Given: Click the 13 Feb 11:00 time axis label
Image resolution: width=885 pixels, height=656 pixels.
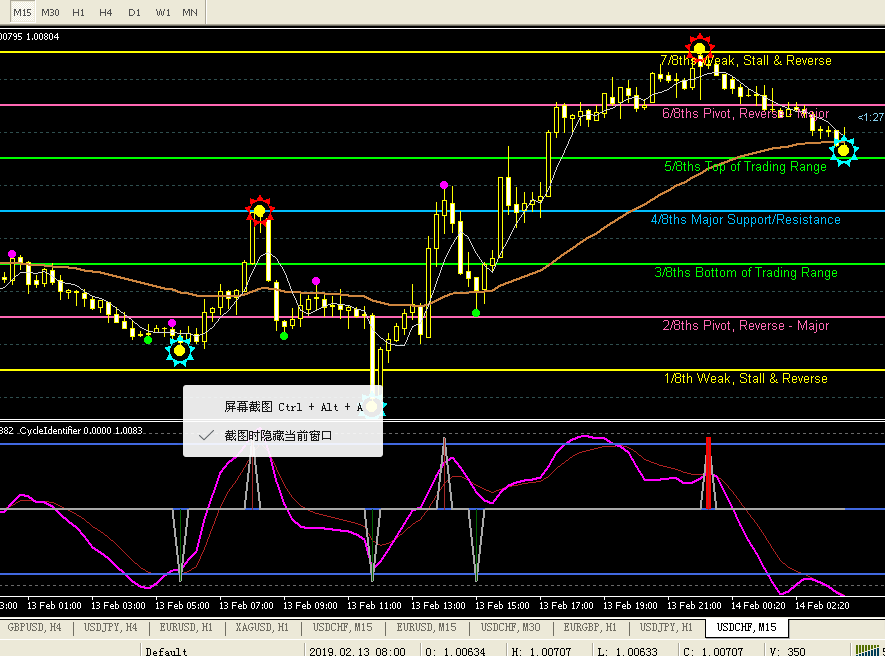Looking at the screenshot, I should click(374, 605).
